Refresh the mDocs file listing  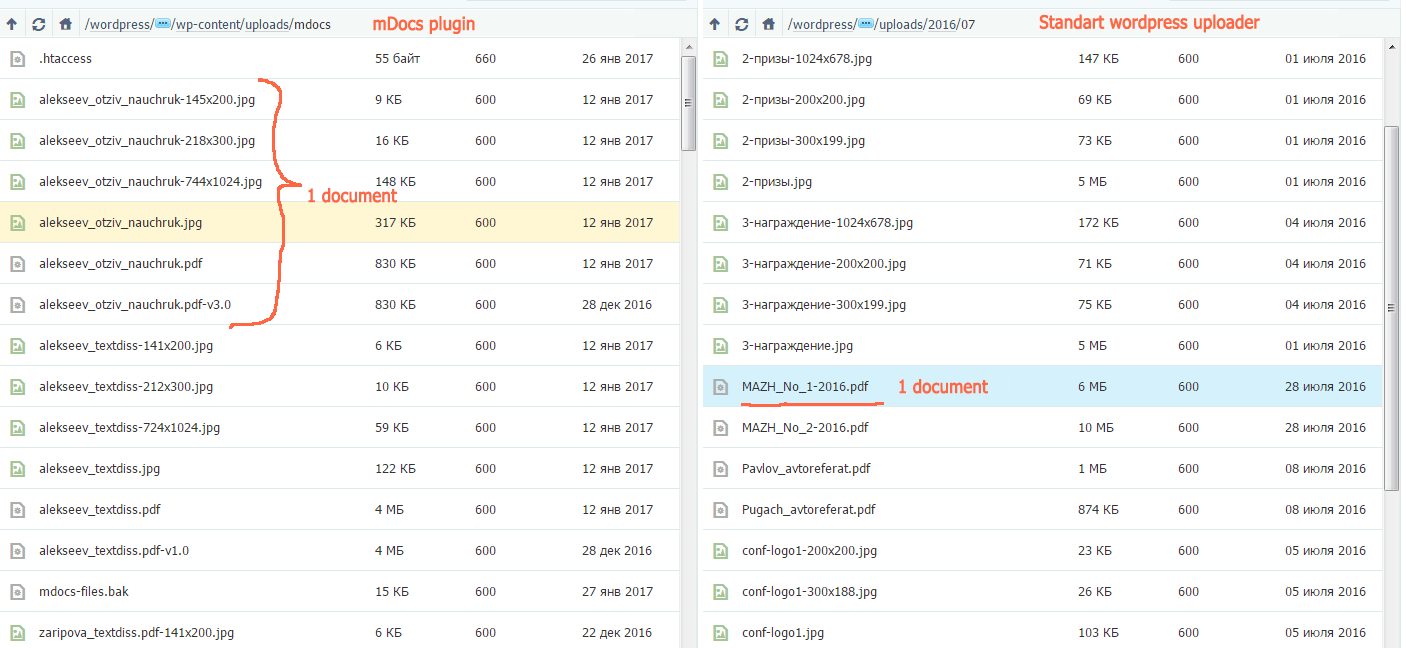coord(38,23)
